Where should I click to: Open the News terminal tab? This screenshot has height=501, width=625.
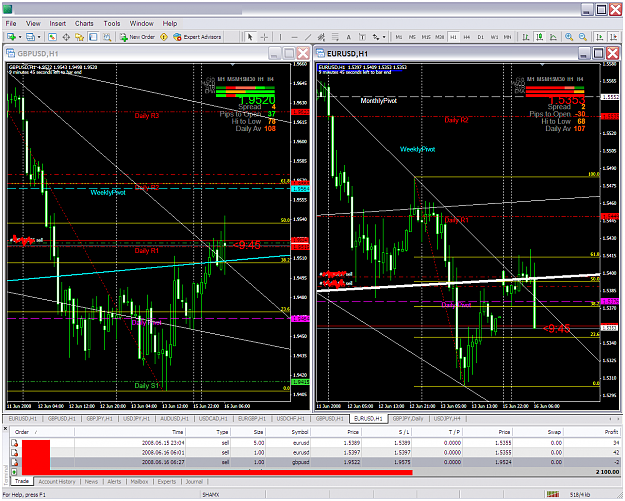click(x=91, y=482)
